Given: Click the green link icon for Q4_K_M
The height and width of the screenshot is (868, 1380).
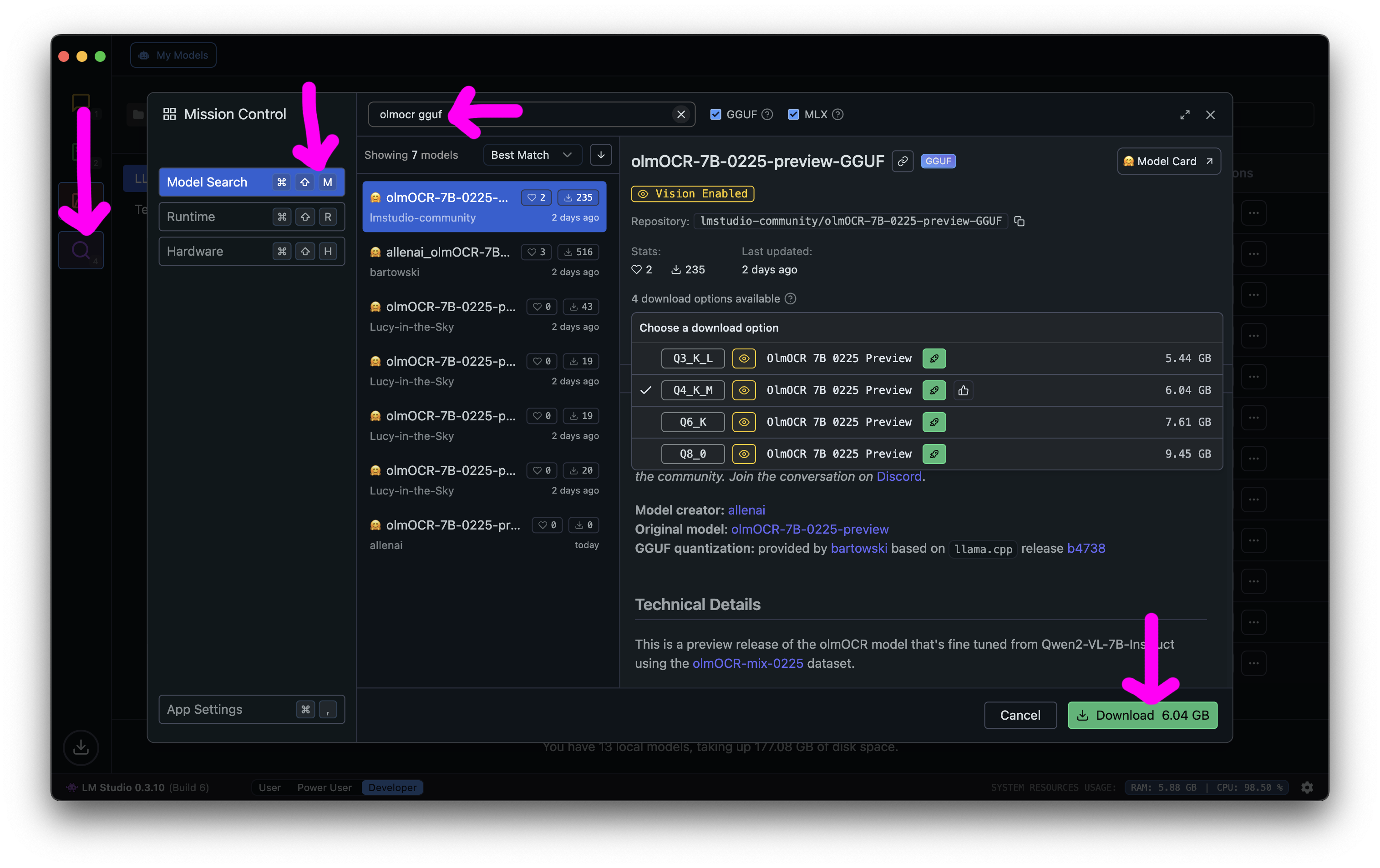Looking at the screenshot, I should point(934,390).
